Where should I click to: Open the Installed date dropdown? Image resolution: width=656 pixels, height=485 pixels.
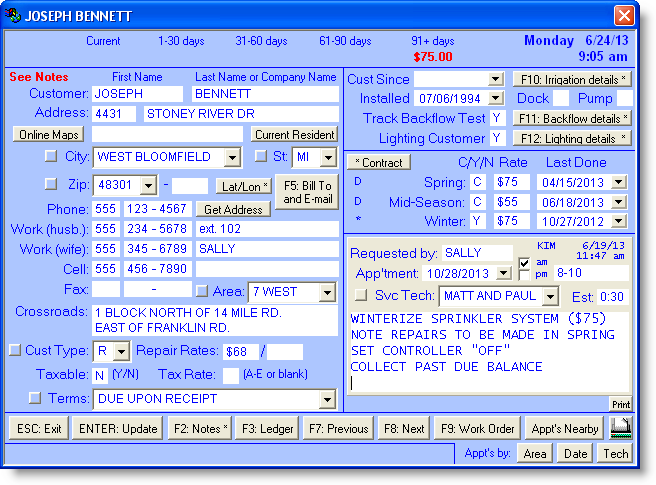[496, 99]
